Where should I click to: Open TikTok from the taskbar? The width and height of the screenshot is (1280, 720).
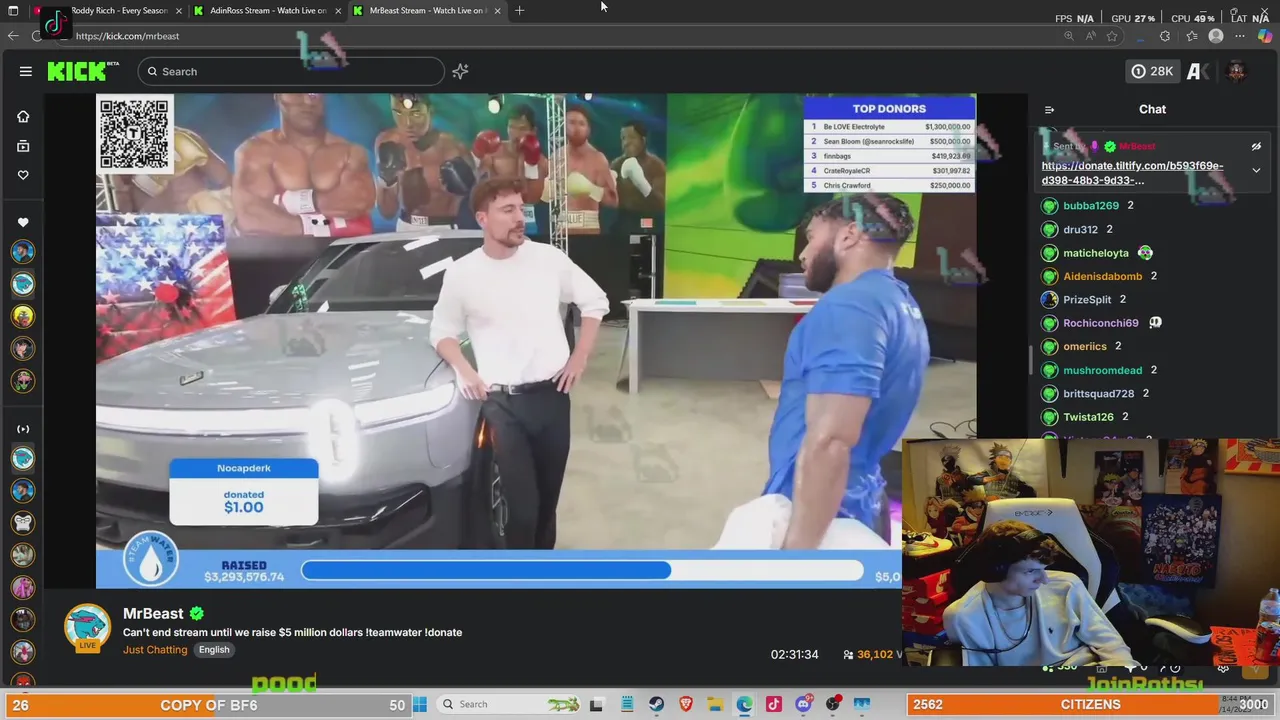click(773, 704)
